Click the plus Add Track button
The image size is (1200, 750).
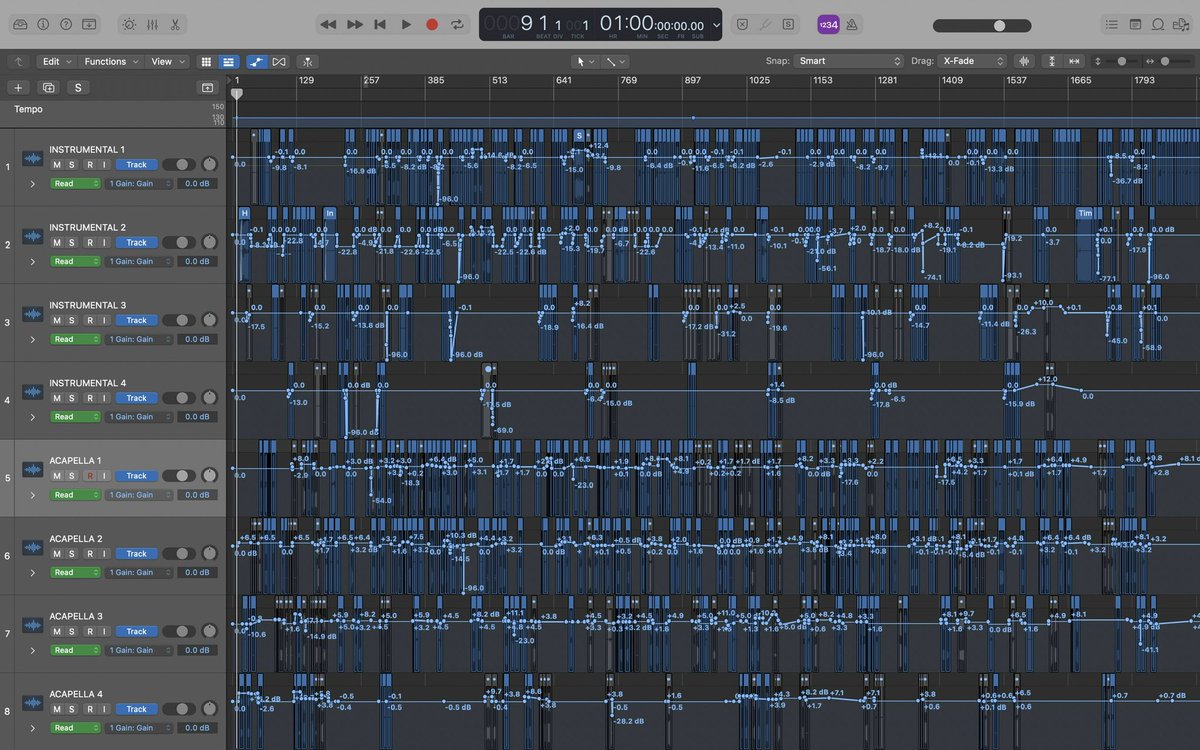coord(18,88)
